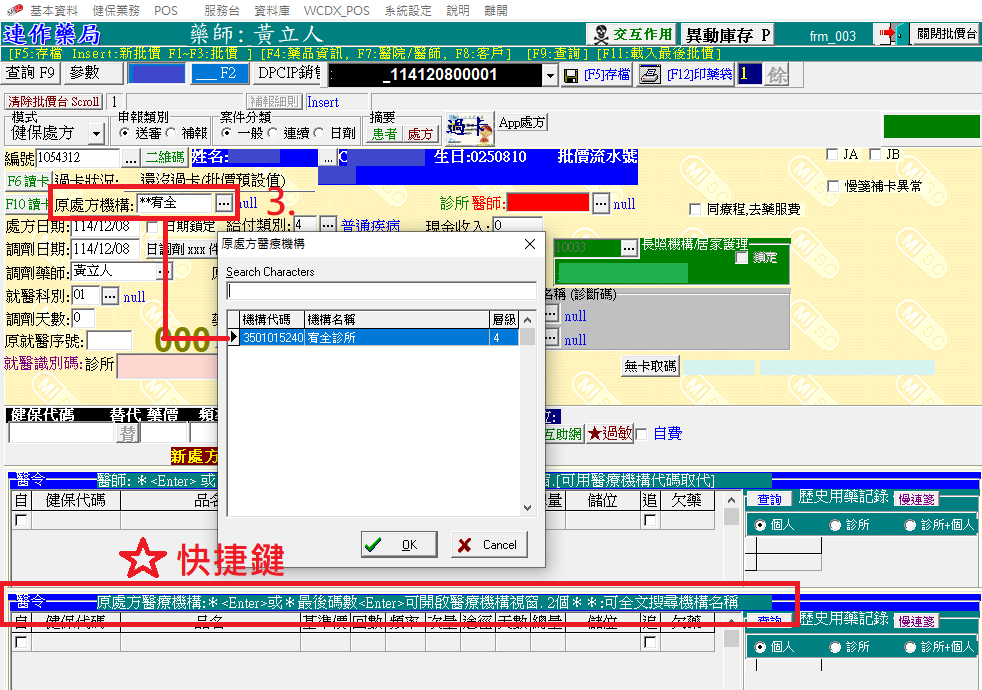Viewport: 982px width, 690px height.
Task: Open the prescription number dropdown arrow
Action: pos(550,75)
